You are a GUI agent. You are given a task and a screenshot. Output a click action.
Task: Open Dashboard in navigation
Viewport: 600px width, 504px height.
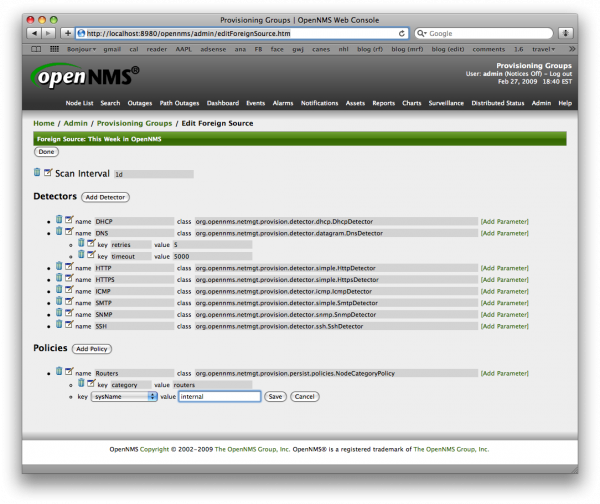tap(223, 103)
